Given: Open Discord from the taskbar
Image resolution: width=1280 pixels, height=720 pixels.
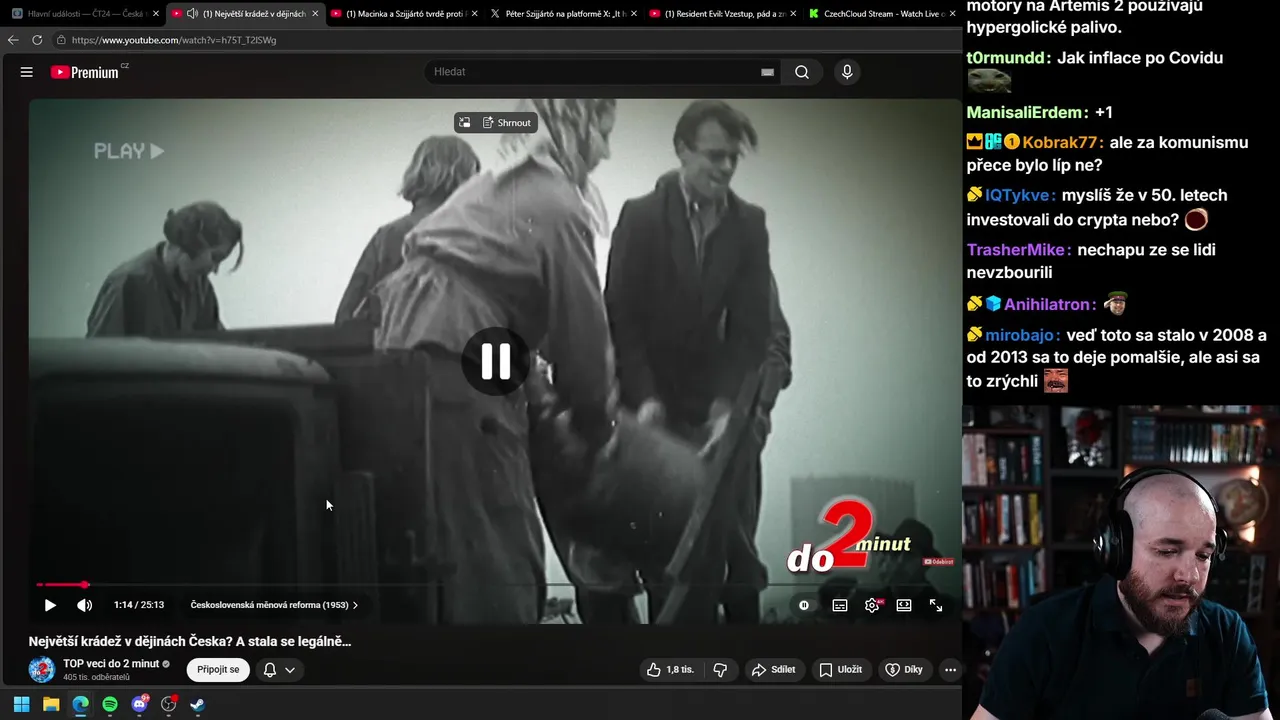Looking at the screenshot, I should pyautogui.click(x=140, y=704).
